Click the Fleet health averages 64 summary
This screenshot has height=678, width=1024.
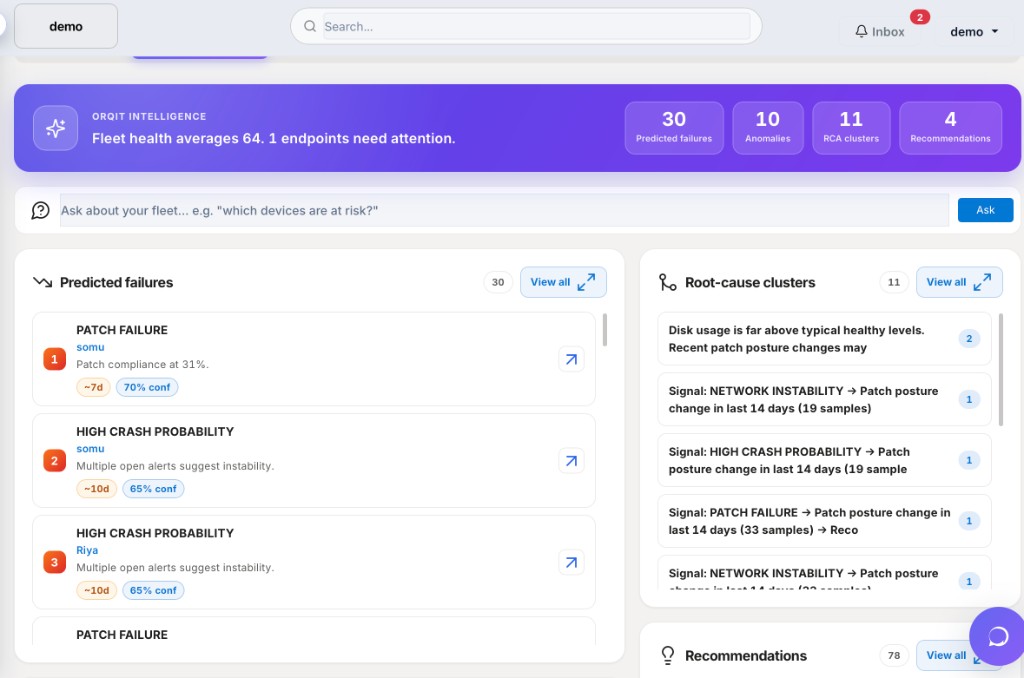coord(274,138)
